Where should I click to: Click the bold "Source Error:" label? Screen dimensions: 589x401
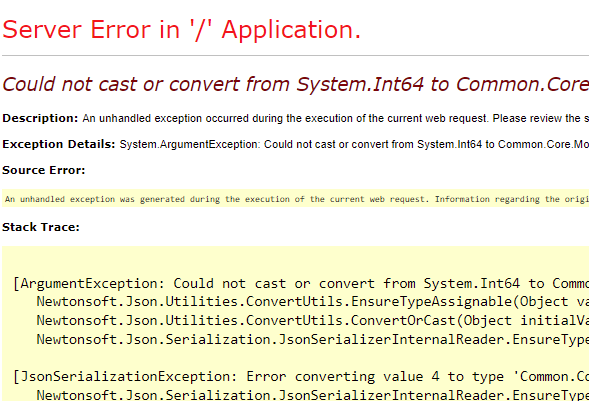click(x=44, y=170)
